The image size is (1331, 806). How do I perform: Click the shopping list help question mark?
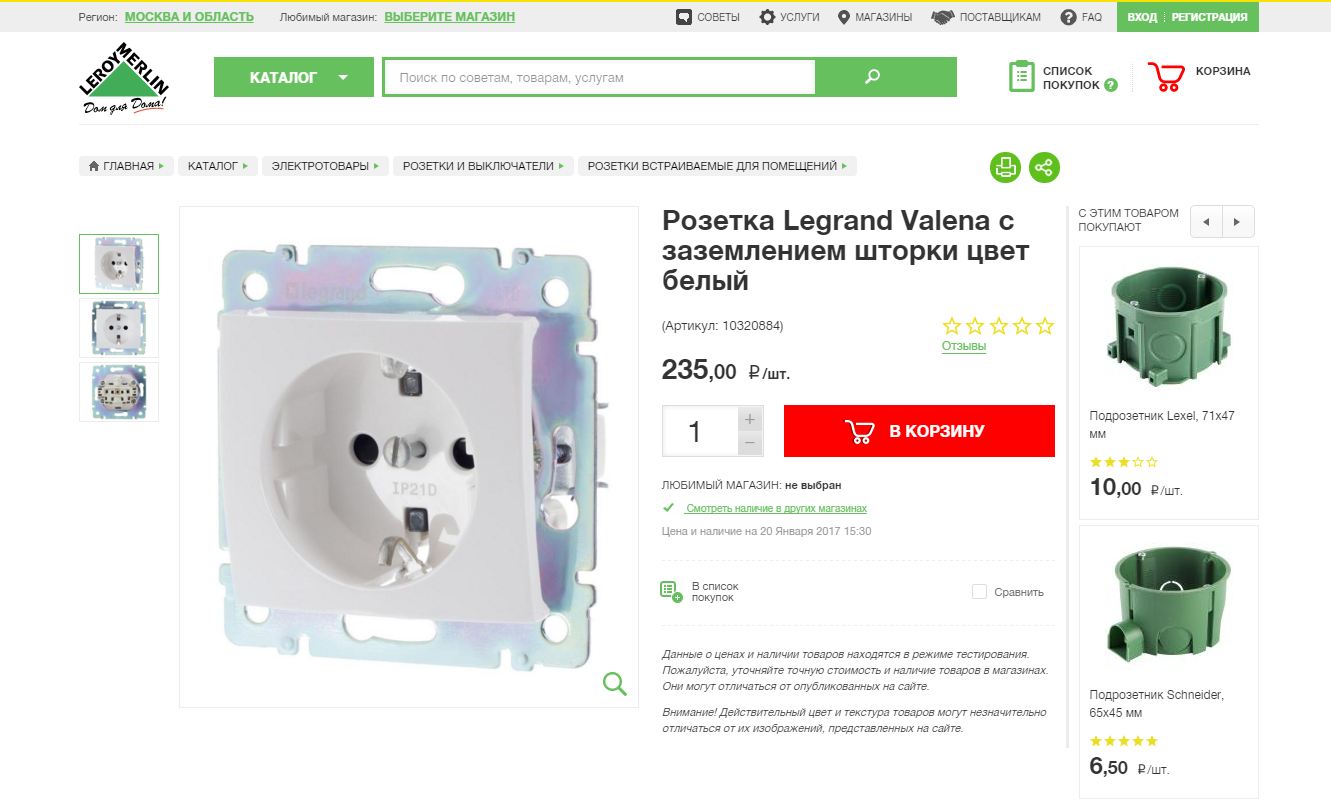(x=1110, y=85)
